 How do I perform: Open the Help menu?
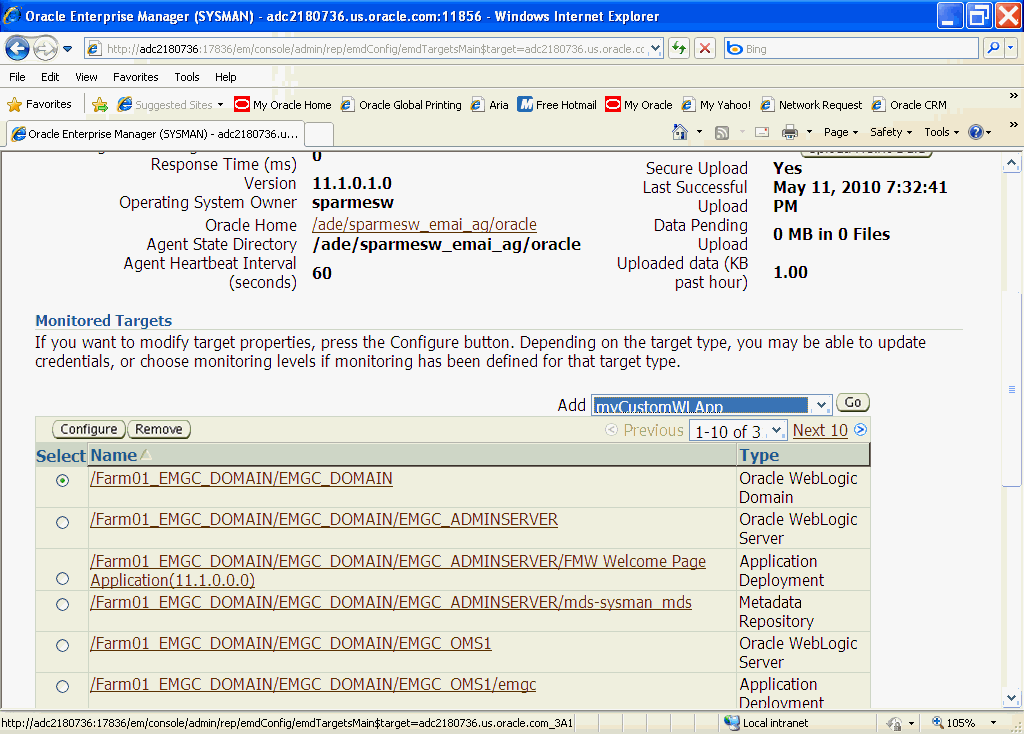(226, 77)
